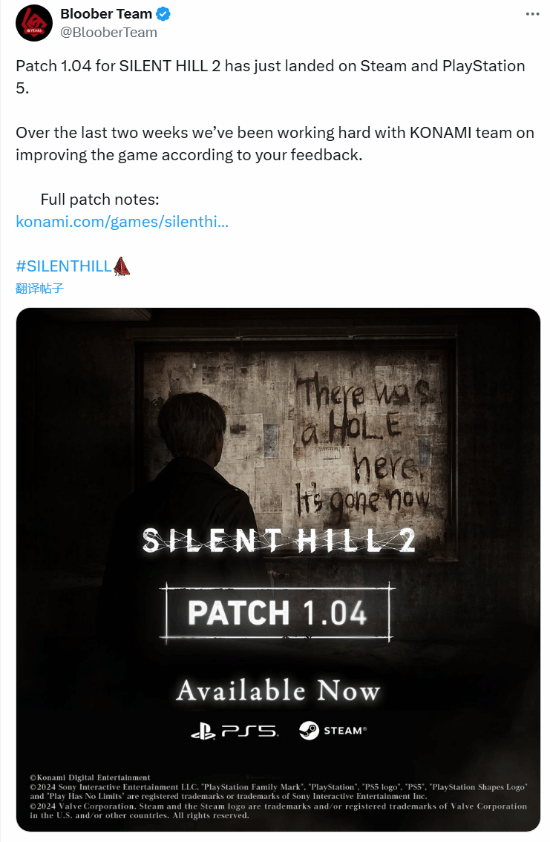Click the PATCH 1.04 framed box
This screenshot has height=842, width=550.
pyautogui.click(x=277, y=612)
